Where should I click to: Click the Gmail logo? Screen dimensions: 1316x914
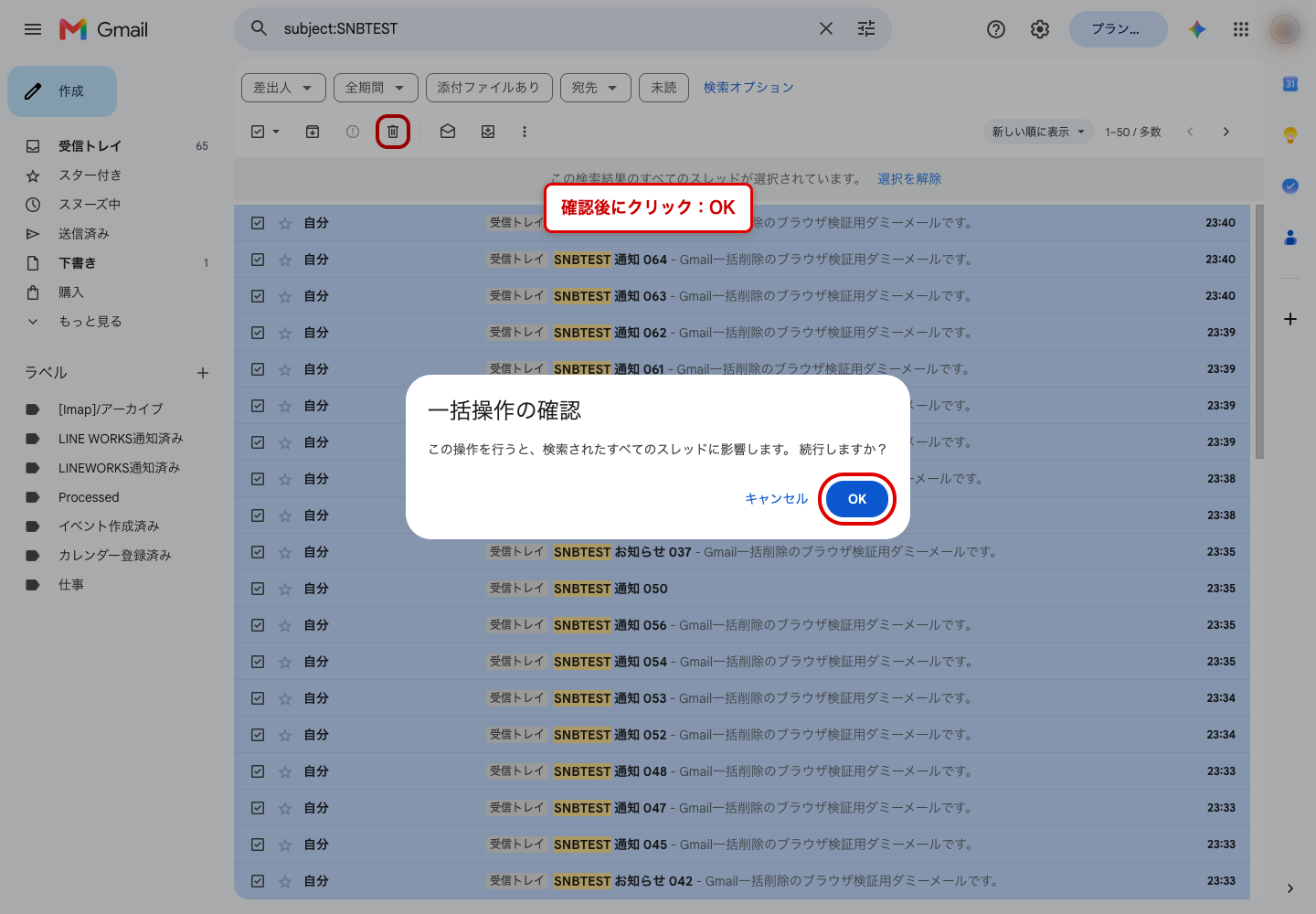pos(103,29)
